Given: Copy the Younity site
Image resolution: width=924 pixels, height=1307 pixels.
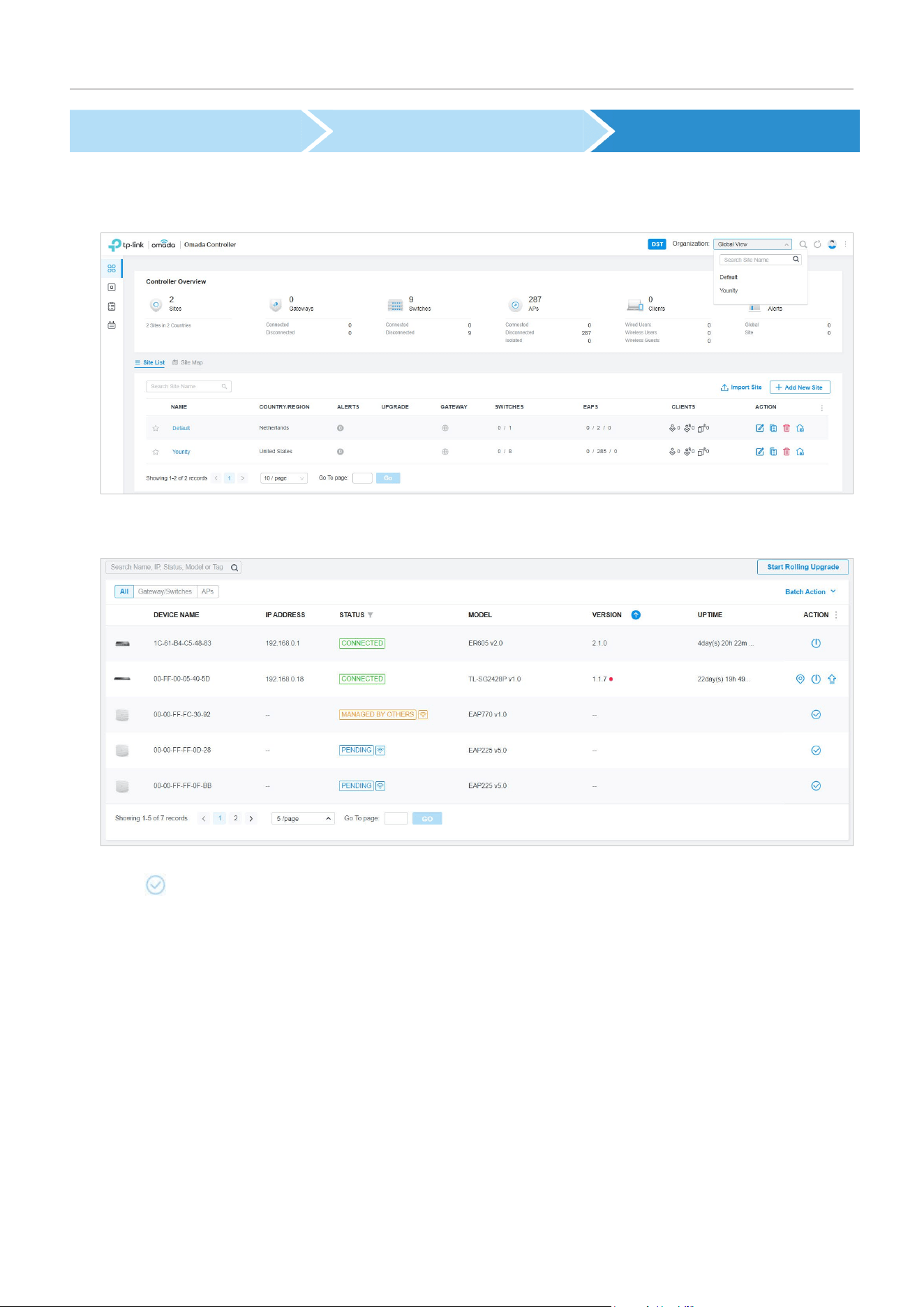Looking at the screenshot, I should (x=773, y=452).
